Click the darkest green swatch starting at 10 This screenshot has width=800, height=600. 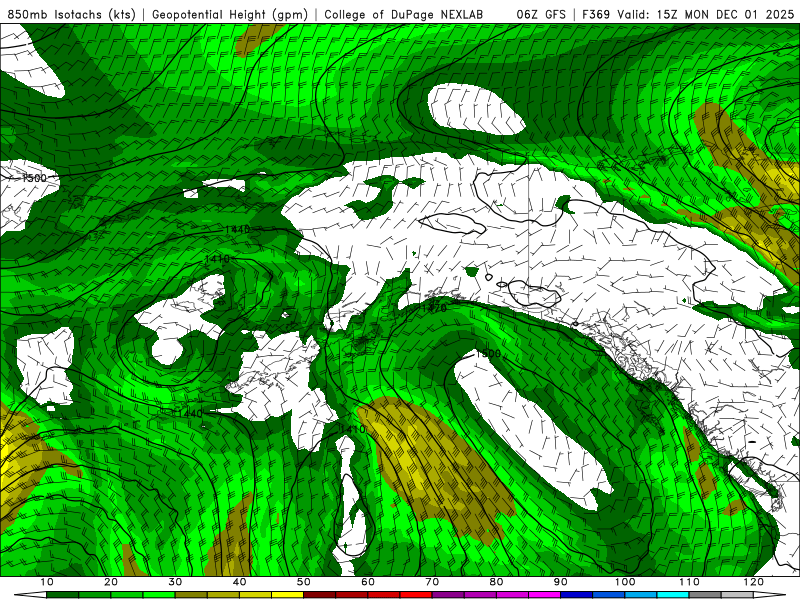click(x=62, y=595)
